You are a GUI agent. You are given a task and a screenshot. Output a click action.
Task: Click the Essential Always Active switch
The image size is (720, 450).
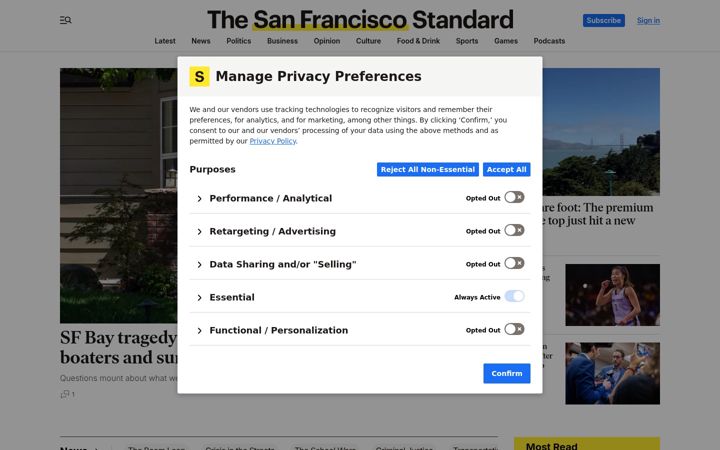point(514,297)
